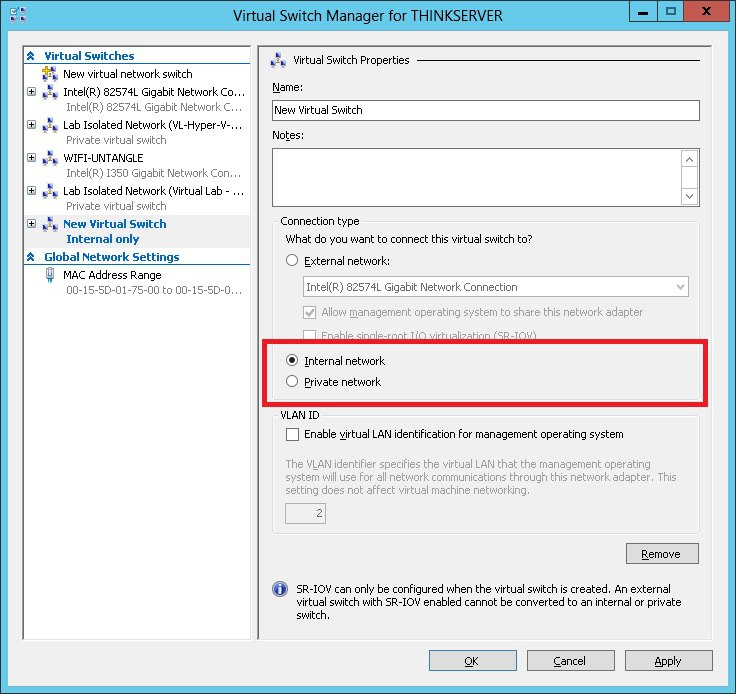Click the Notes scrollbar up arrow
The image size is (736, 694).
coord(689,160)
